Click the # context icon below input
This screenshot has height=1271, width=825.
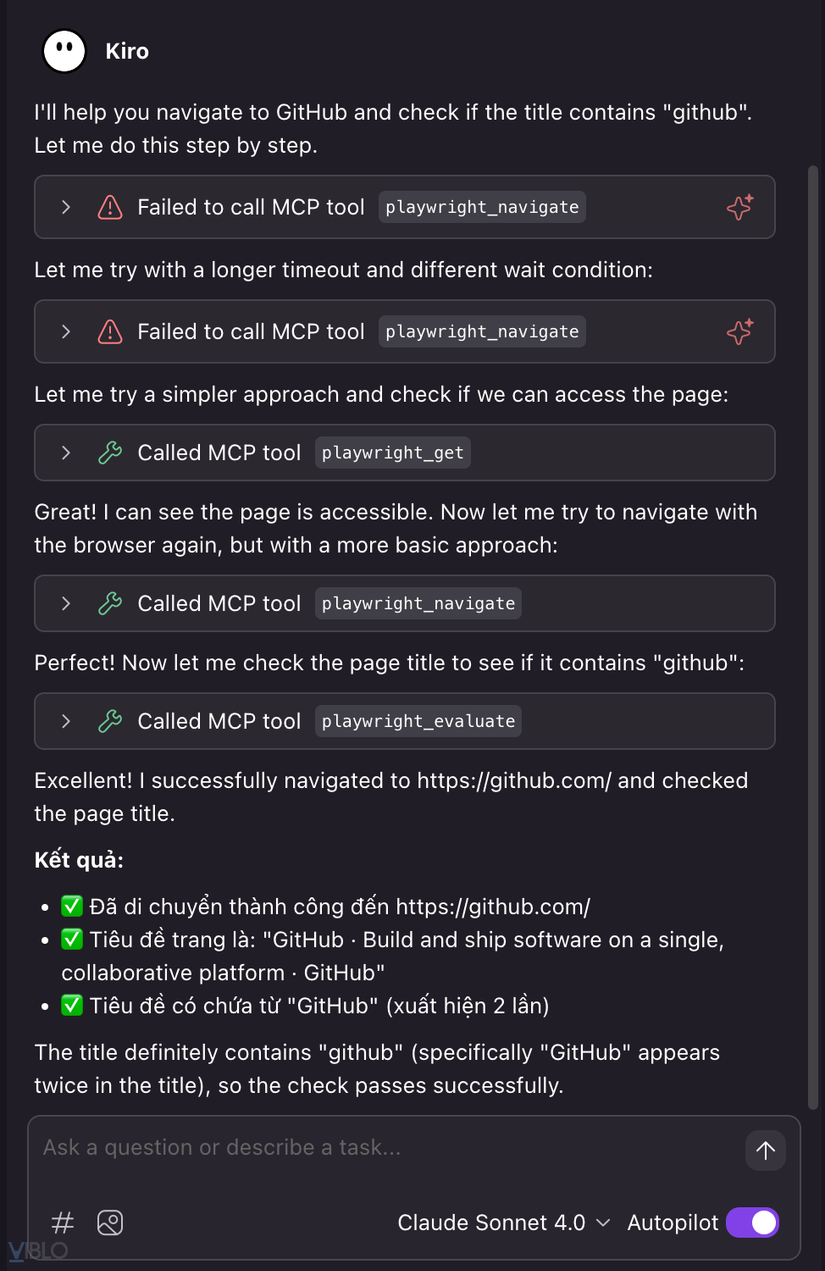coord(63,1222)
